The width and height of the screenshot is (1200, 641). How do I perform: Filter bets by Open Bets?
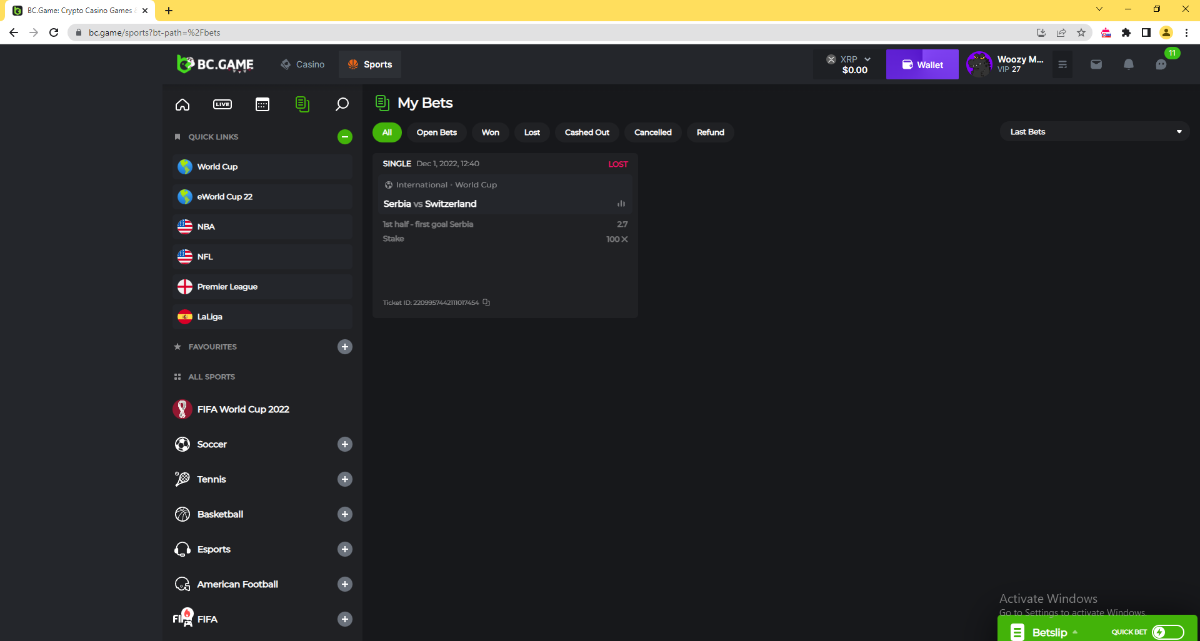click(436, 132)
